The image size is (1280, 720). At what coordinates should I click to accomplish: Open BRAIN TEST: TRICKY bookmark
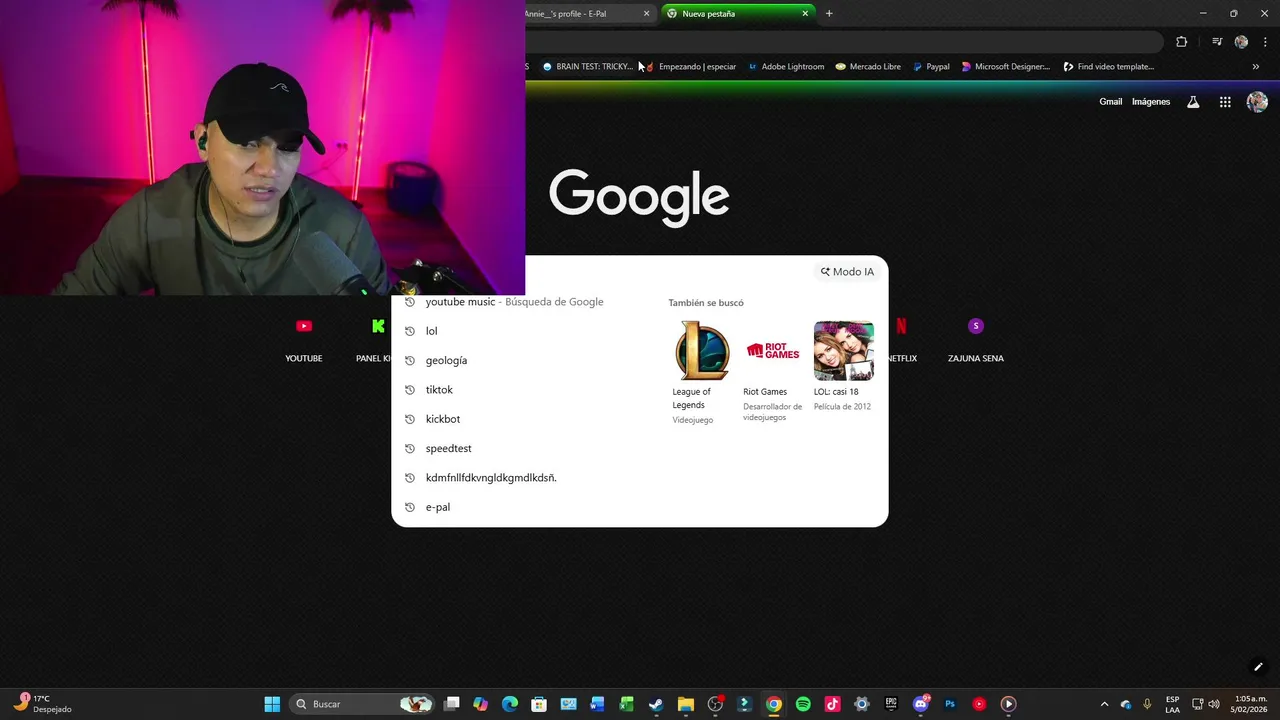588,67
